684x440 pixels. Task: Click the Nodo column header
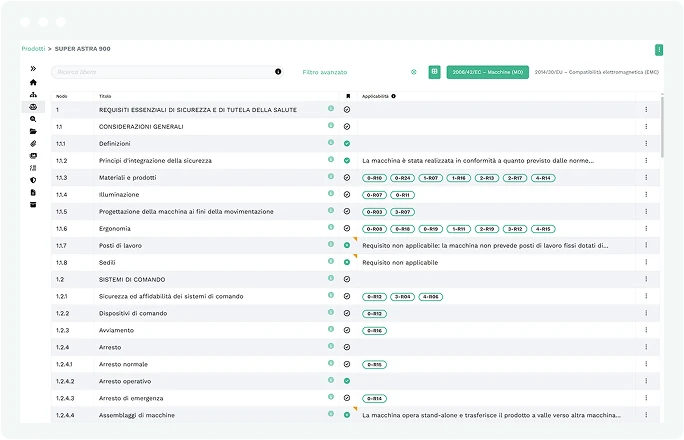(x=62, y=96)
